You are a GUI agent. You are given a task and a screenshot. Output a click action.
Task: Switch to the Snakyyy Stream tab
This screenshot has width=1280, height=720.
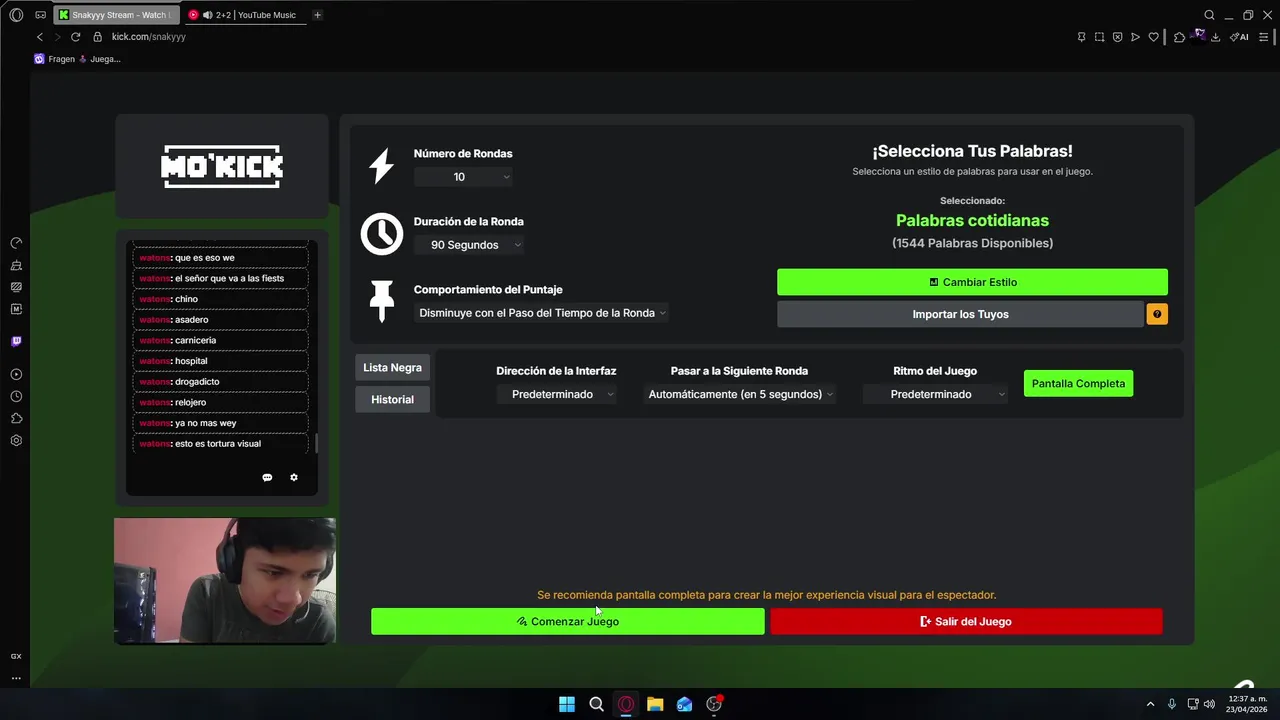117,15
